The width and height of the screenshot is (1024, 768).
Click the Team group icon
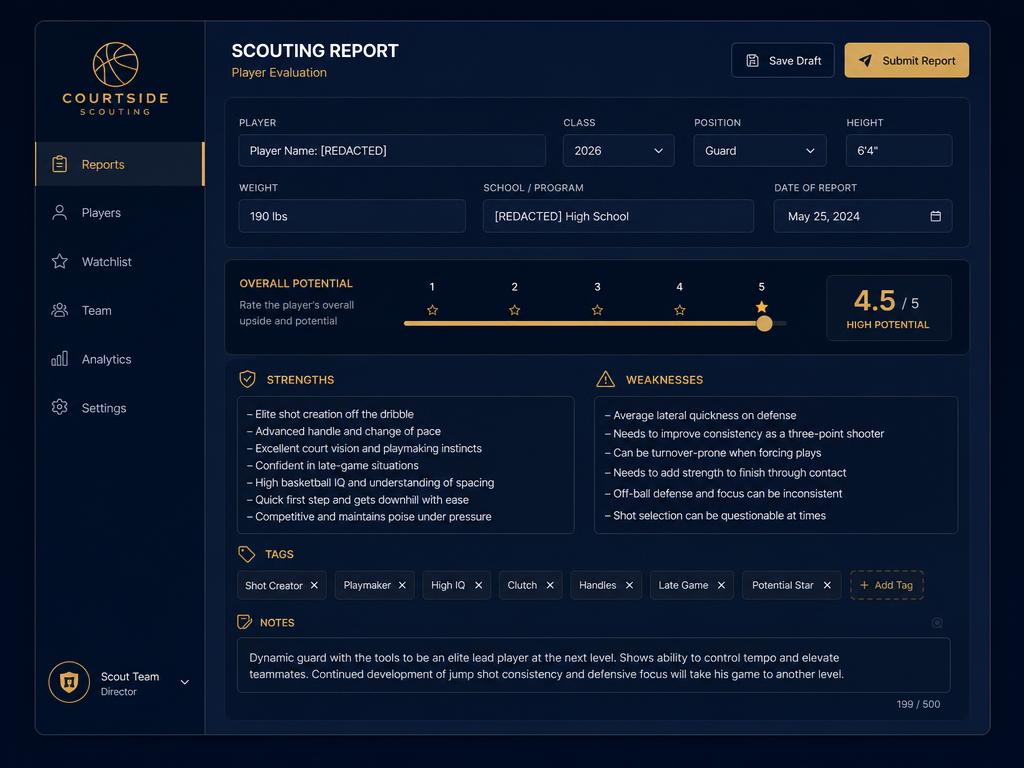coord(59,310)
